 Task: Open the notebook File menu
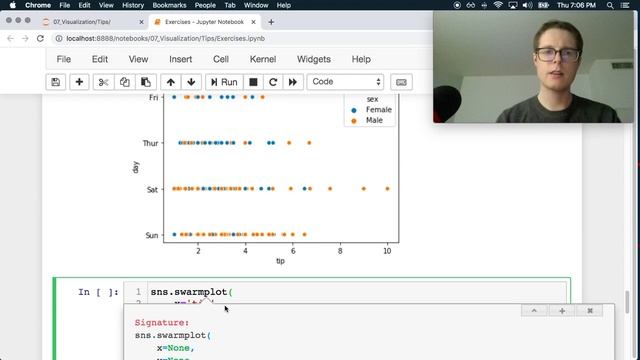pos(64,59)
